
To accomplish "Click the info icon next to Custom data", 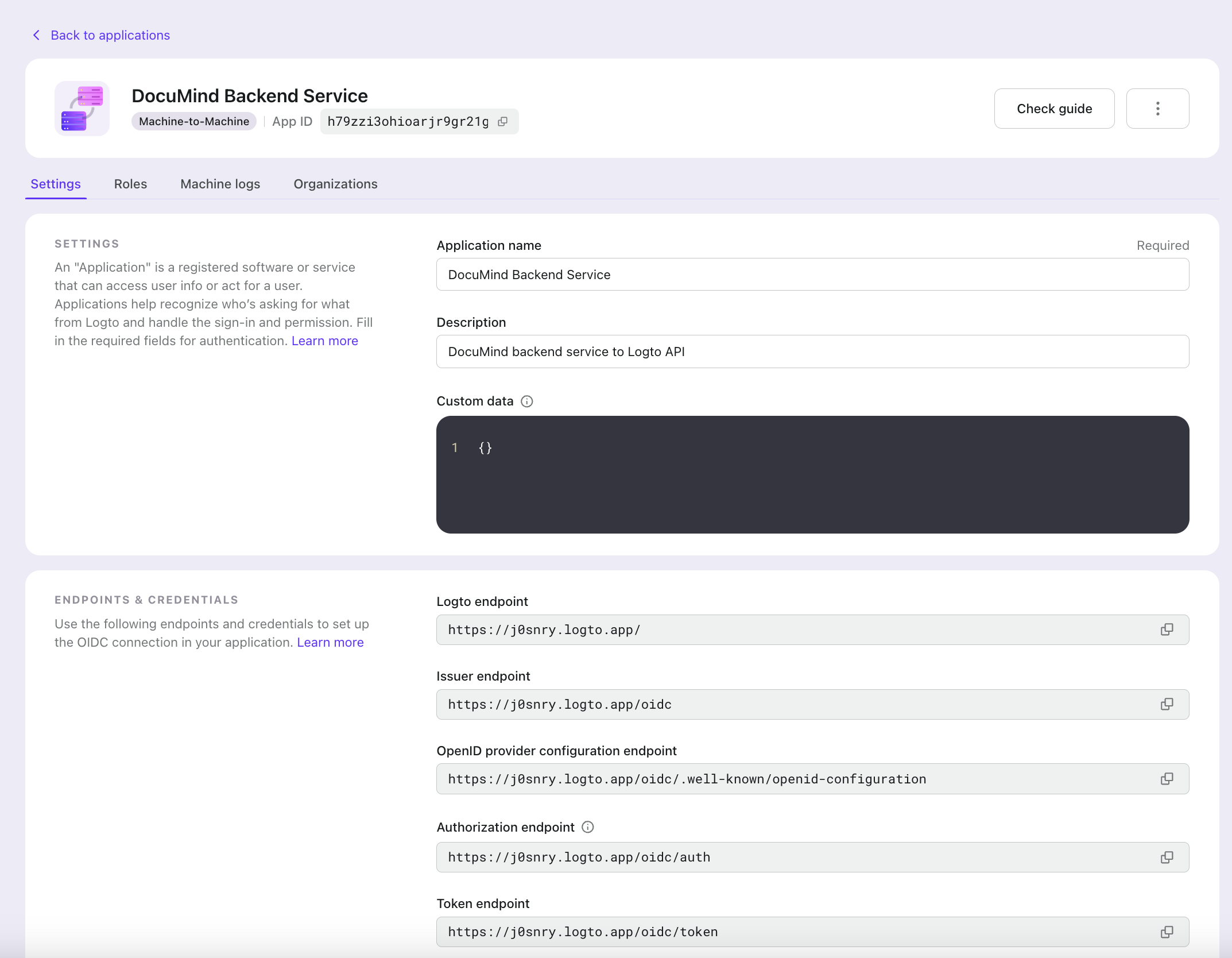I will [527, 401].
